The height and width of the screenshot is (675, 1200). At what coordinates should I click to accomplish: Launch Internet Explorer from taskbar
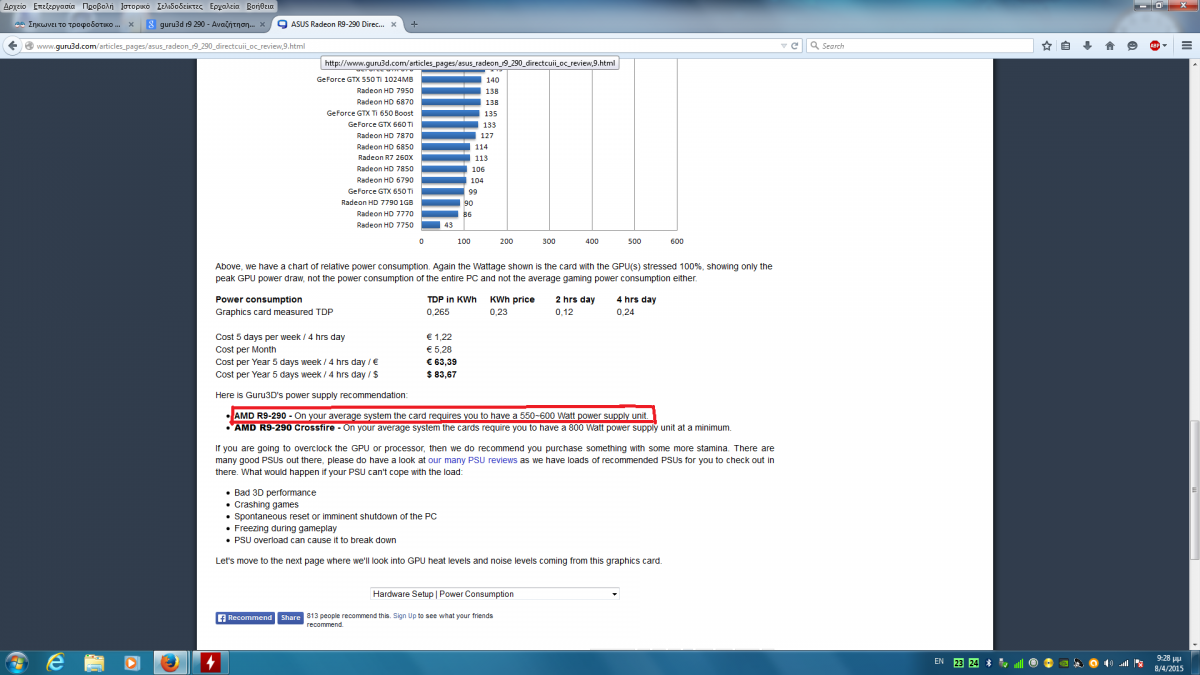click(56, 661)
